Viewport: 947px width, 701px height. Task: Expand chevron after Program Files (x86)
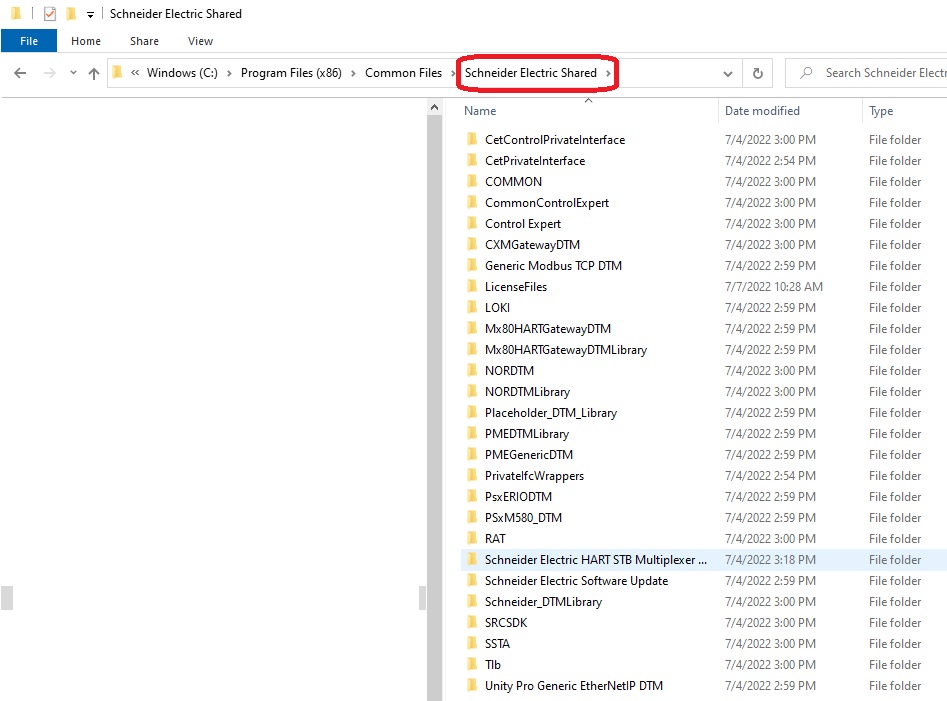pyautogui.click(x=353, y=74)
